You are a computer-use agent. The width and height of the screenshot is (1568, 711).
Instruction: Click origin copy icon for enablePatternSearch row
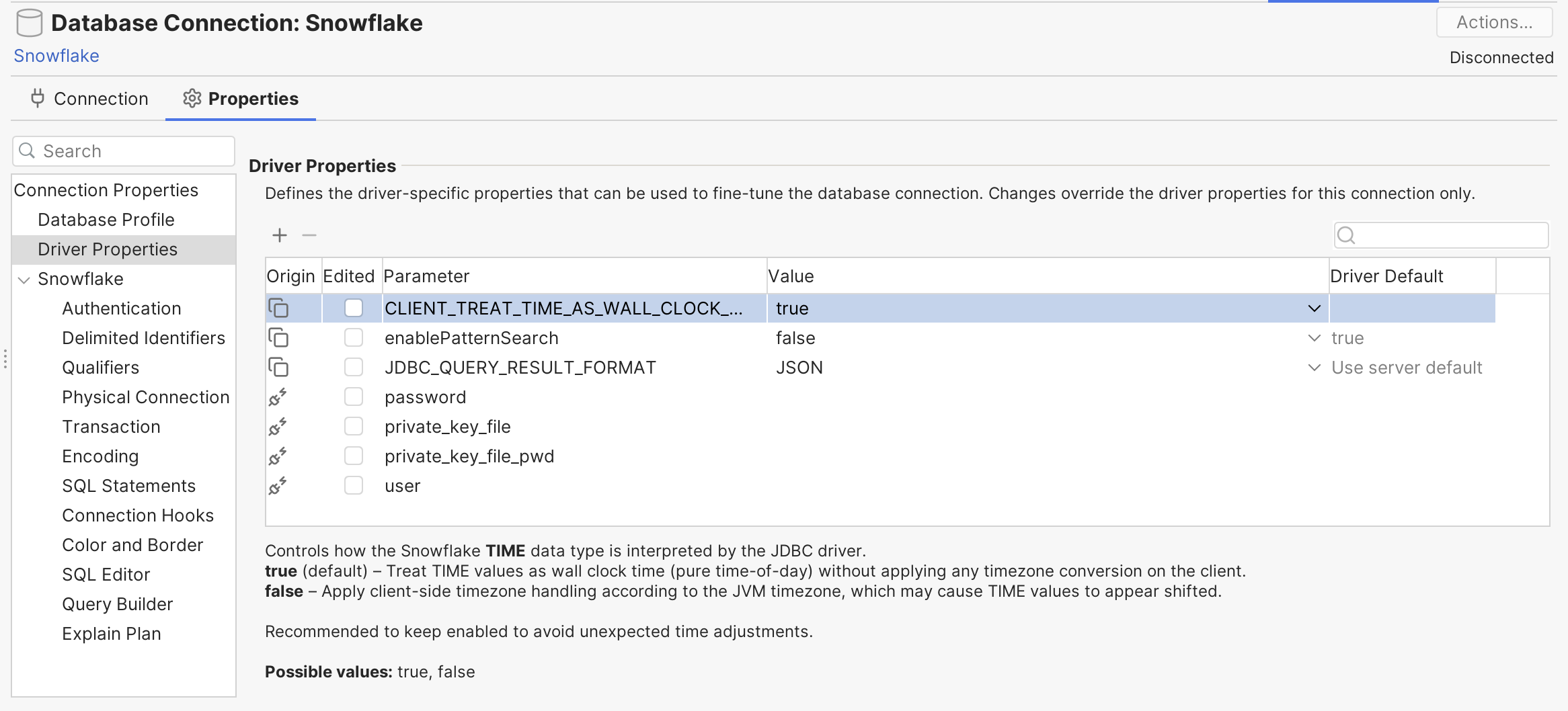278,338
